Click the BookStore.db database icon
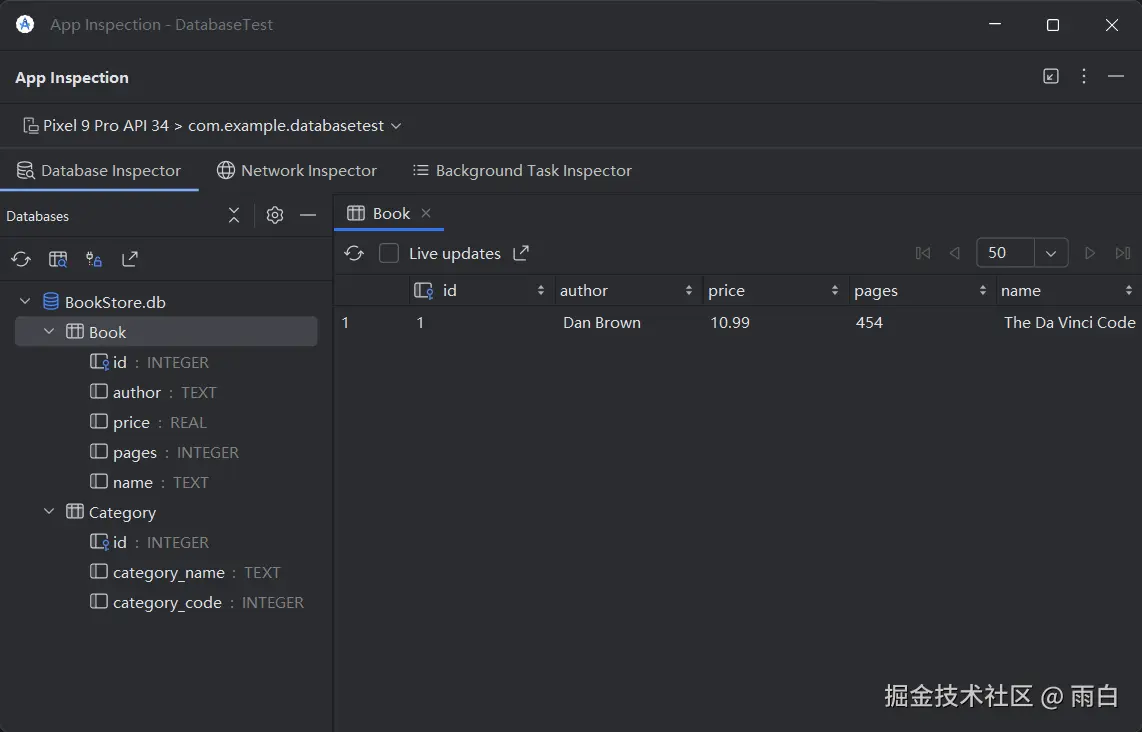The image size is (1142, 732). pos(51,302)
